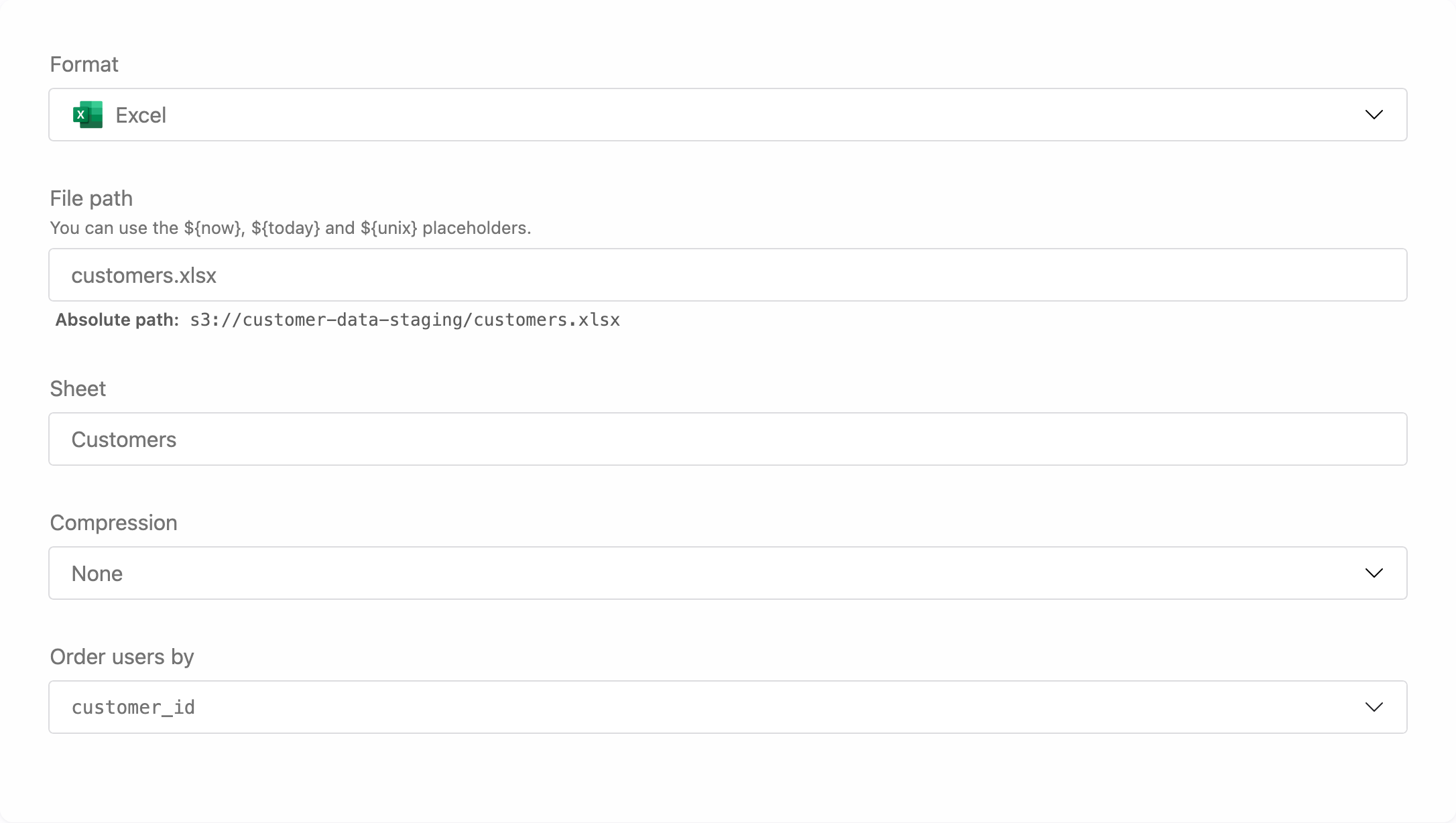Click the Order users by label
Image resolution: width=1456 pixels, height=823 pixels.
(121, 656)
